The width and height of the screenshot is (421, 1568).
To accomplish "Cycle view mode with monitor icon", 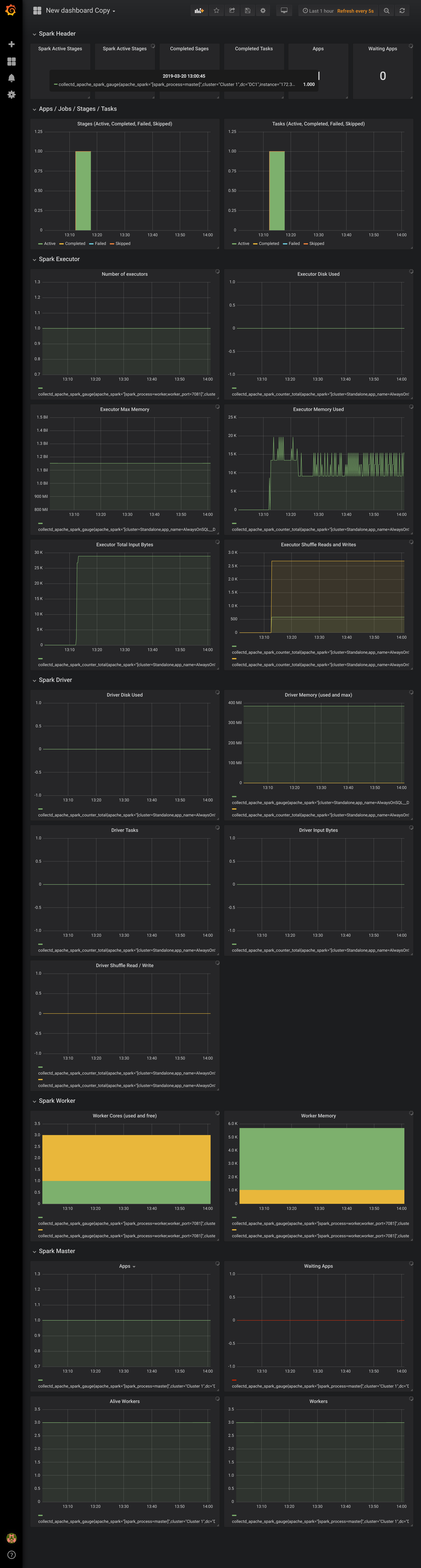I will click(284, 10).
